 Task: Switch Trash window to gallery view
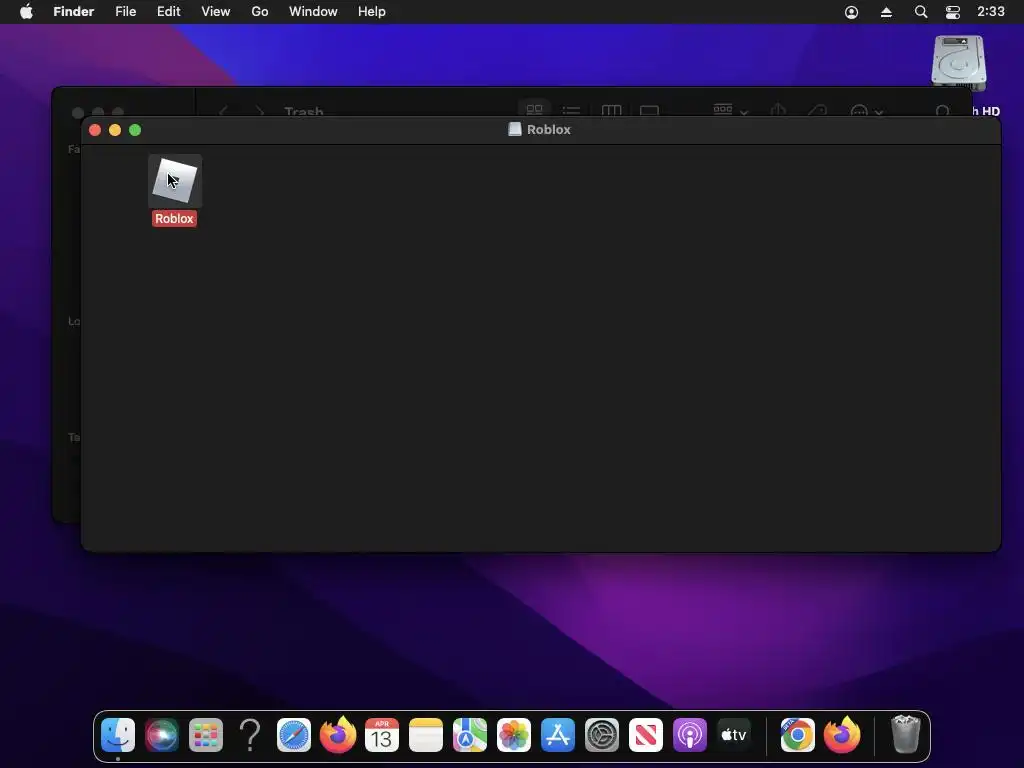[649, 110]
